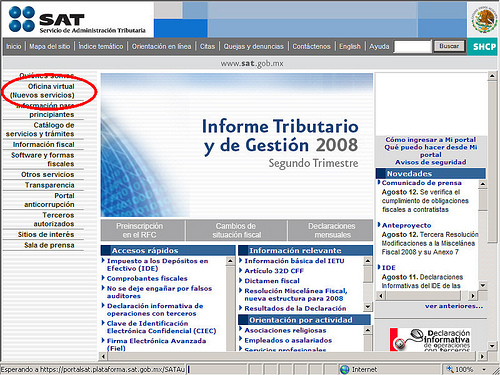Open Comprobantes fiscales
Viewport: 500px width, 375px height.
(147, 278)
